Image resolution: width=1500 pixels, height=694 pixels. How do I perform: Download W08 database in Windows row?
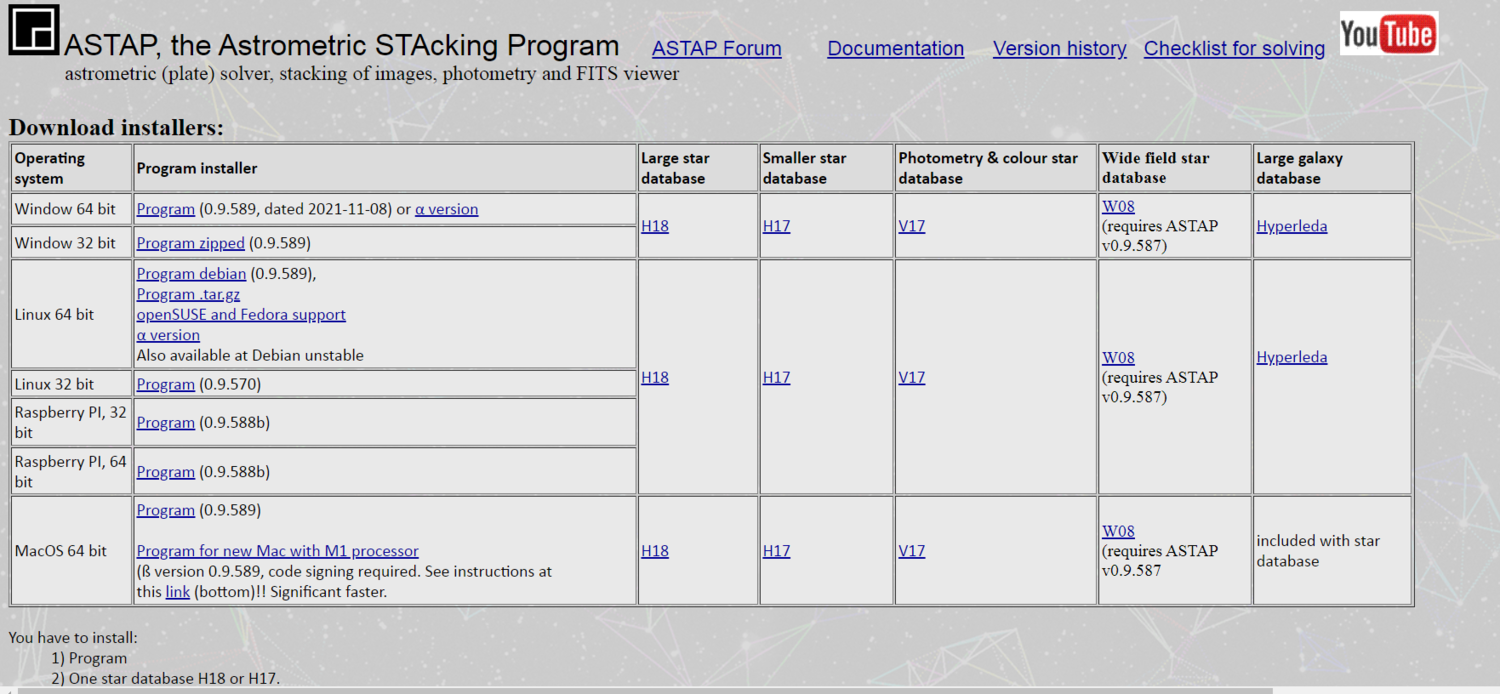(1118, 207)
